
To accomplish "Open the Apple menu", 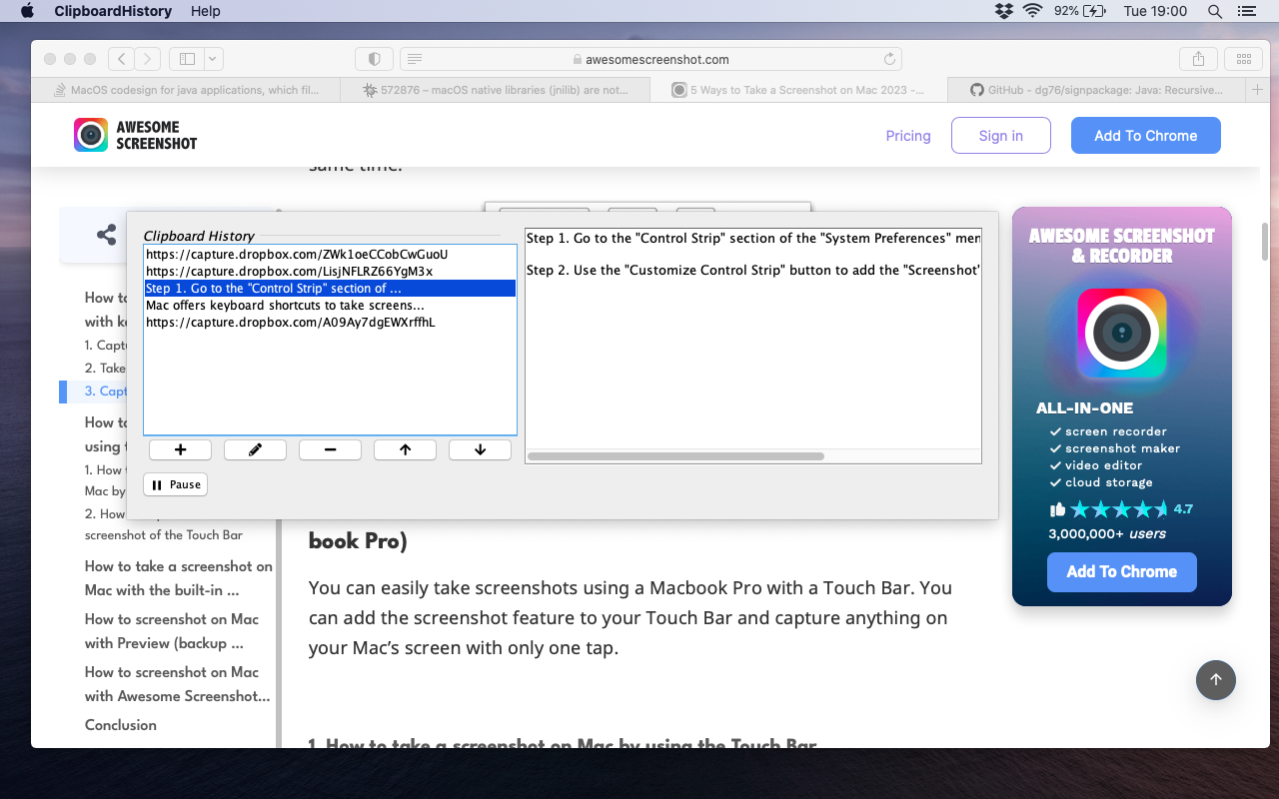I will point(27,11).
